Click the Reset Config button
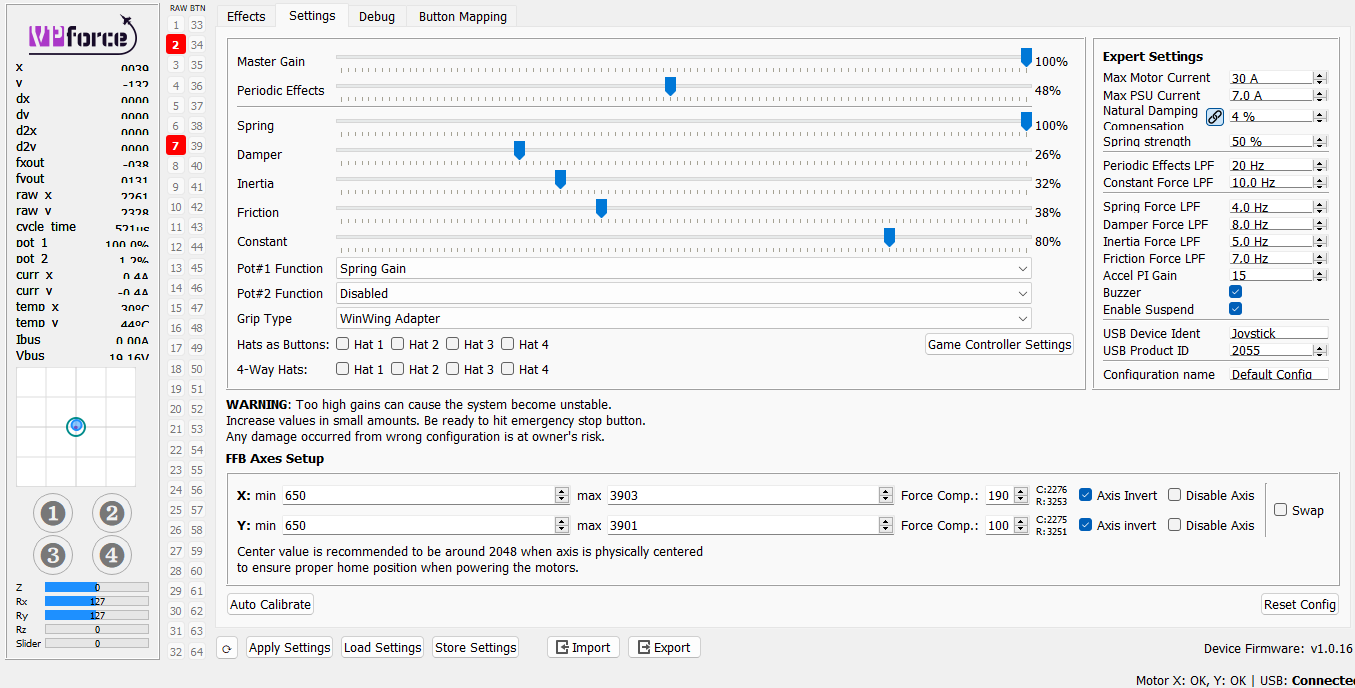The width and height of the screenshot is (1355, 688). pos(1300,605)
